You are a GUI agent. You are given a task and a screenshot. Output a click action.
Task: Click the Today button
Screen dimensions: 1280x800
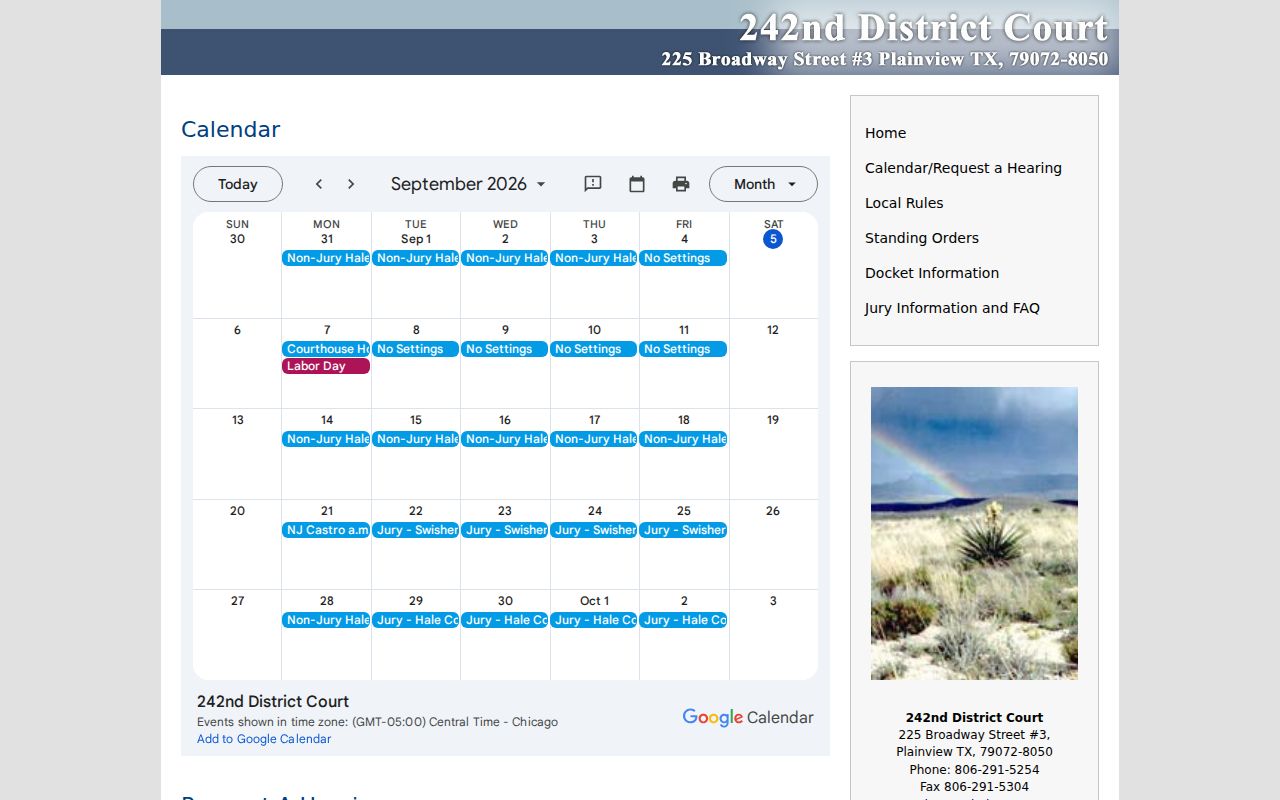tap(238, 184)
